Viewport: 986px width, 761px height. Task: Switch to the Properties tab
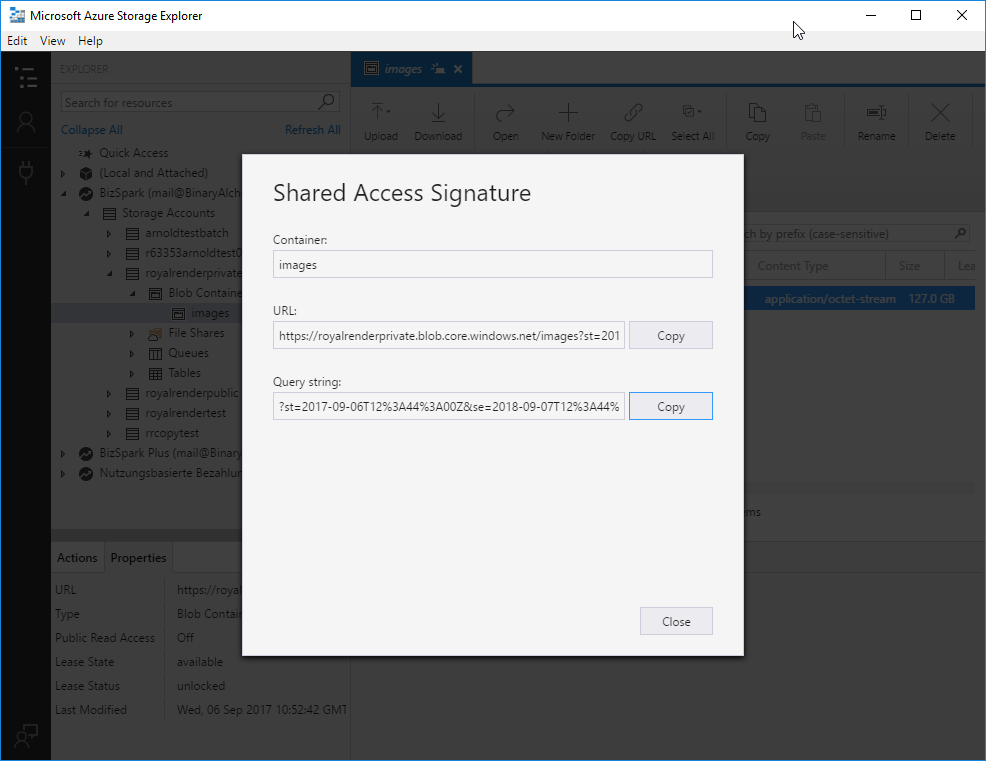tap(138, 558)
